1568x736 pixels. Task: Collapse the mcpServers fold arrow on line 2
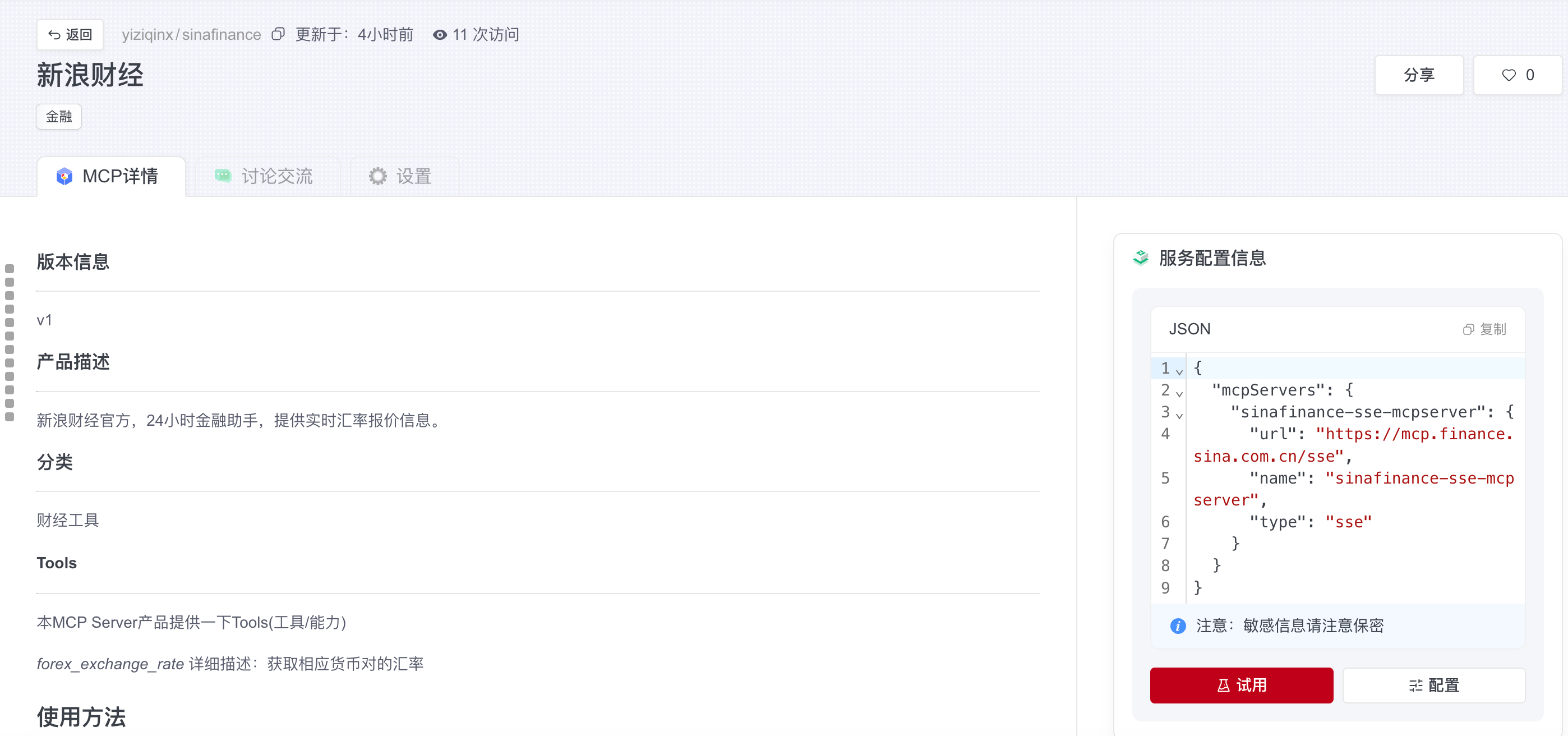pos(1180,393)
